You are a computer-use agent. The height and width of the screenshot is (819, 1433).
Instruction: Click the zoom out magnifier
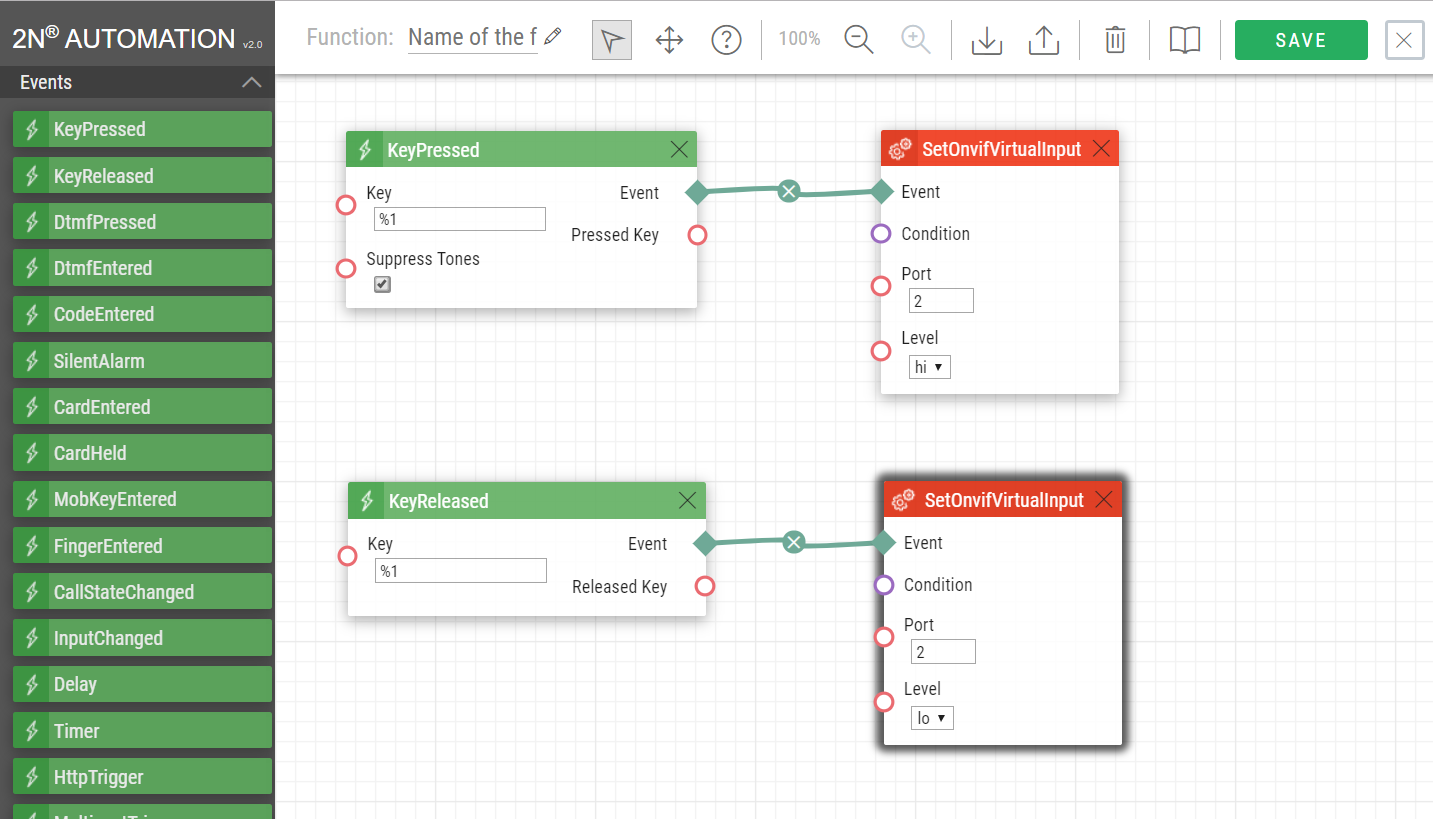[x=859, y=40]
